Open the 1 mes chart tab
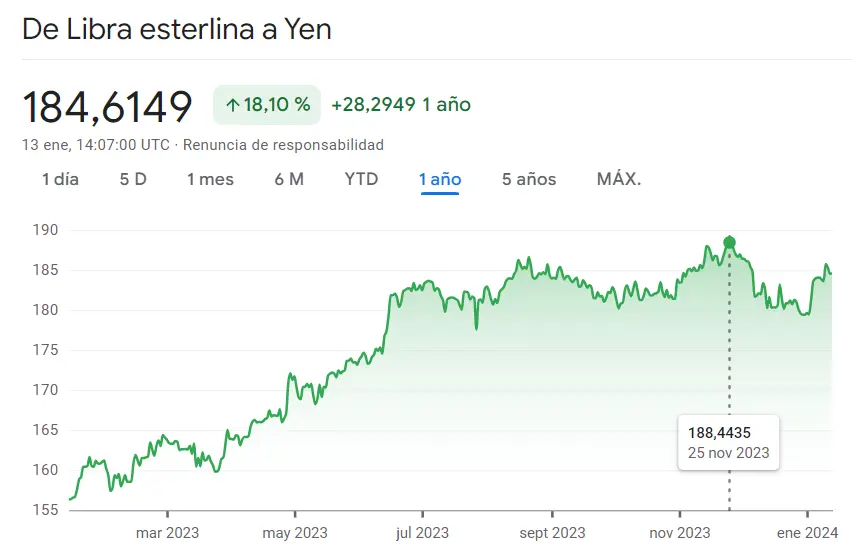The image size is (852, 558). pos(210,180)
